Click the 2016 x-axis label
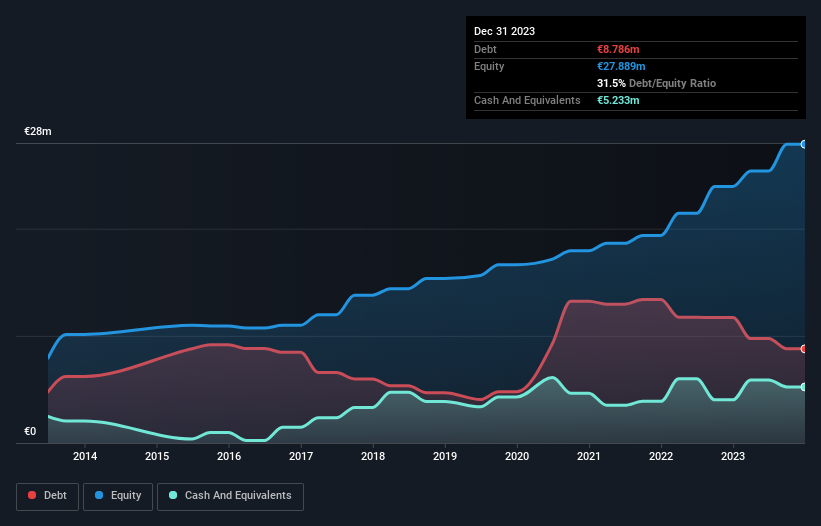 [x=229, y=456]
